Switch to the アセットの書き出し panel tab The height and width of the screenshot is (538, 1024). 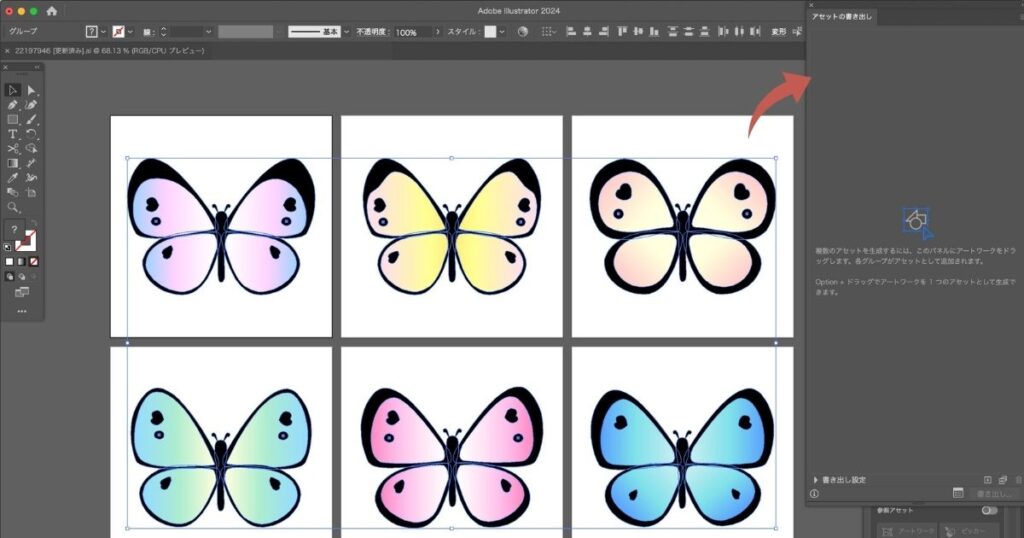pyautogui.click(x=841, y=17)
